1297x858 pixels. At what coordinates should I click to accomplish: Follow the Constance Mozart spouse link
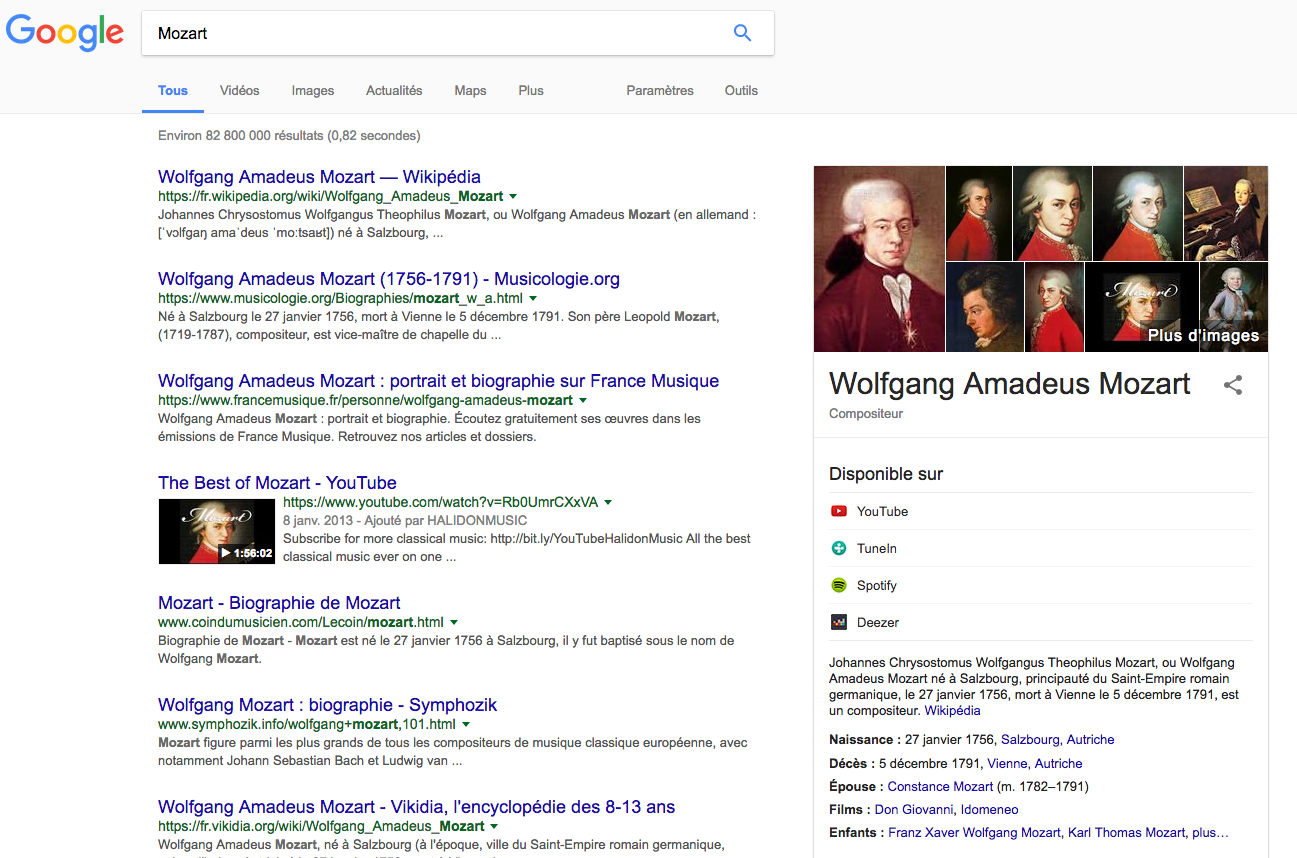[940, 786]
